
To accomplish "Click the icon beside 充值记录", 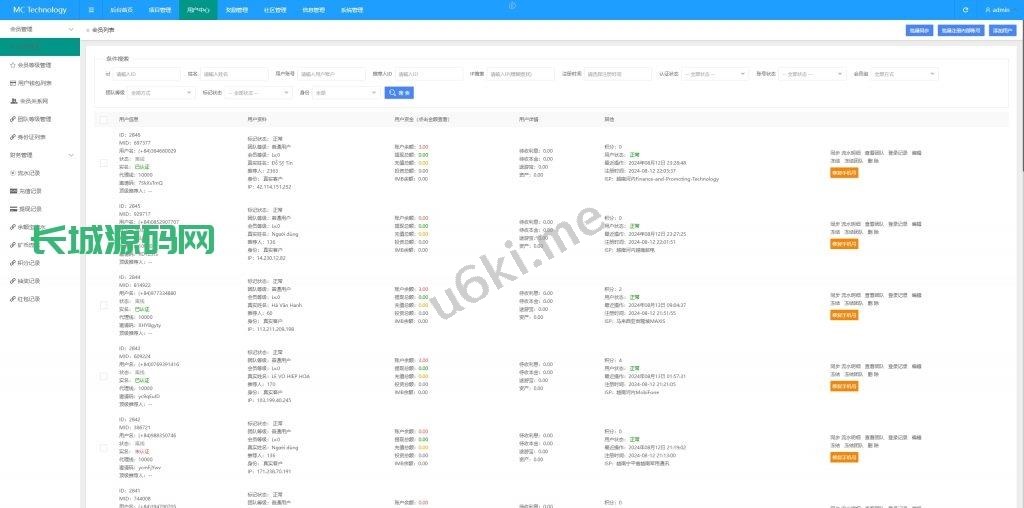I will click(x=11, y=190).
